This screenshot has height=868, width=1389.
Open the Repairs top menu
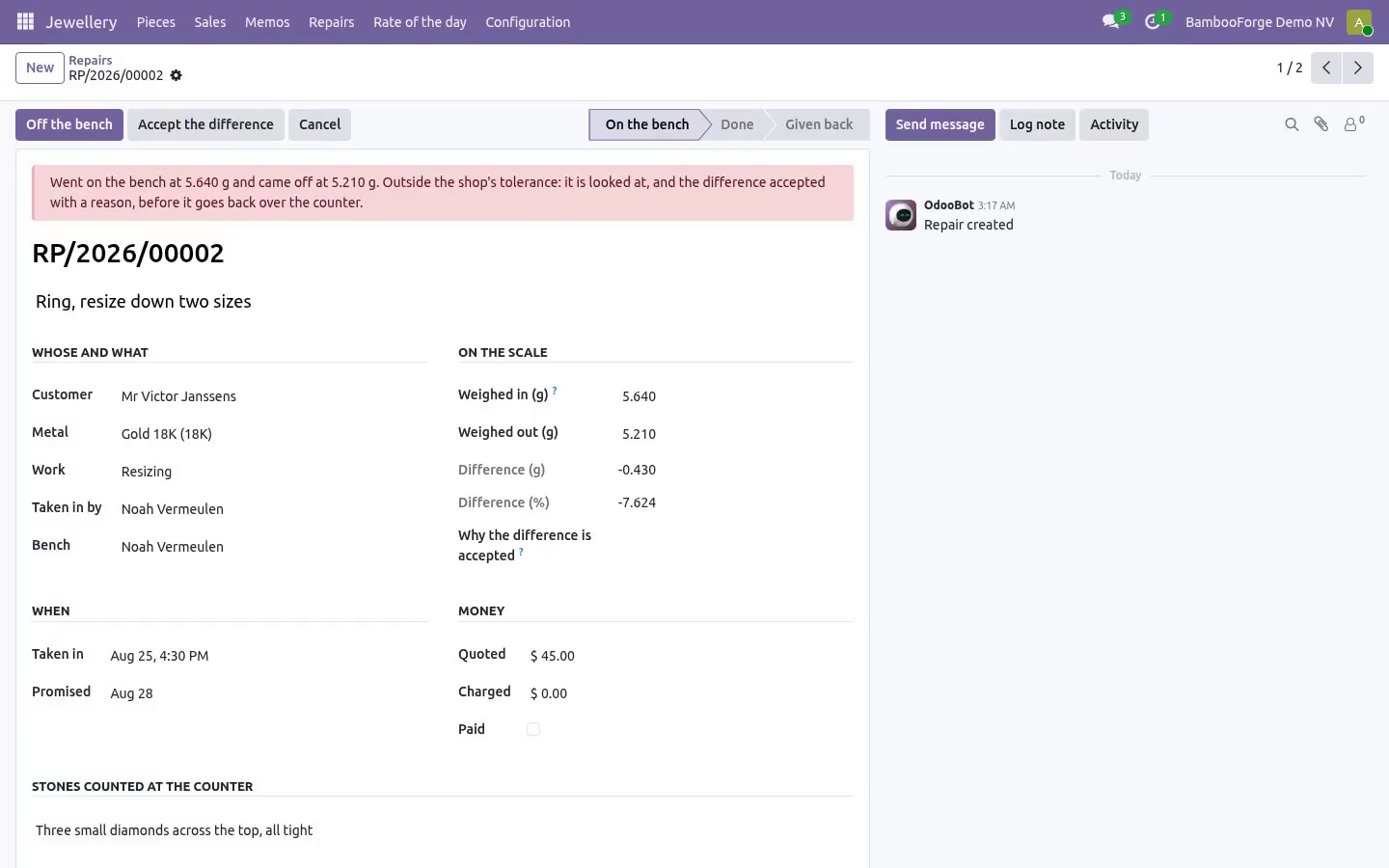(331, 21)
